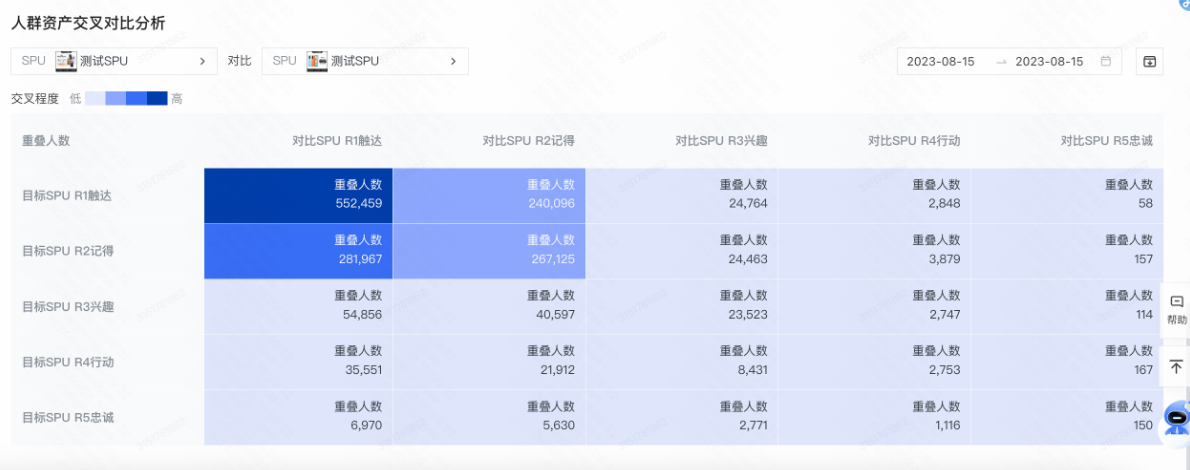The width and height of the screenshot is (1190, 470).
Task: Expand the target SPU selector chevron
Action: pos(202,61)
